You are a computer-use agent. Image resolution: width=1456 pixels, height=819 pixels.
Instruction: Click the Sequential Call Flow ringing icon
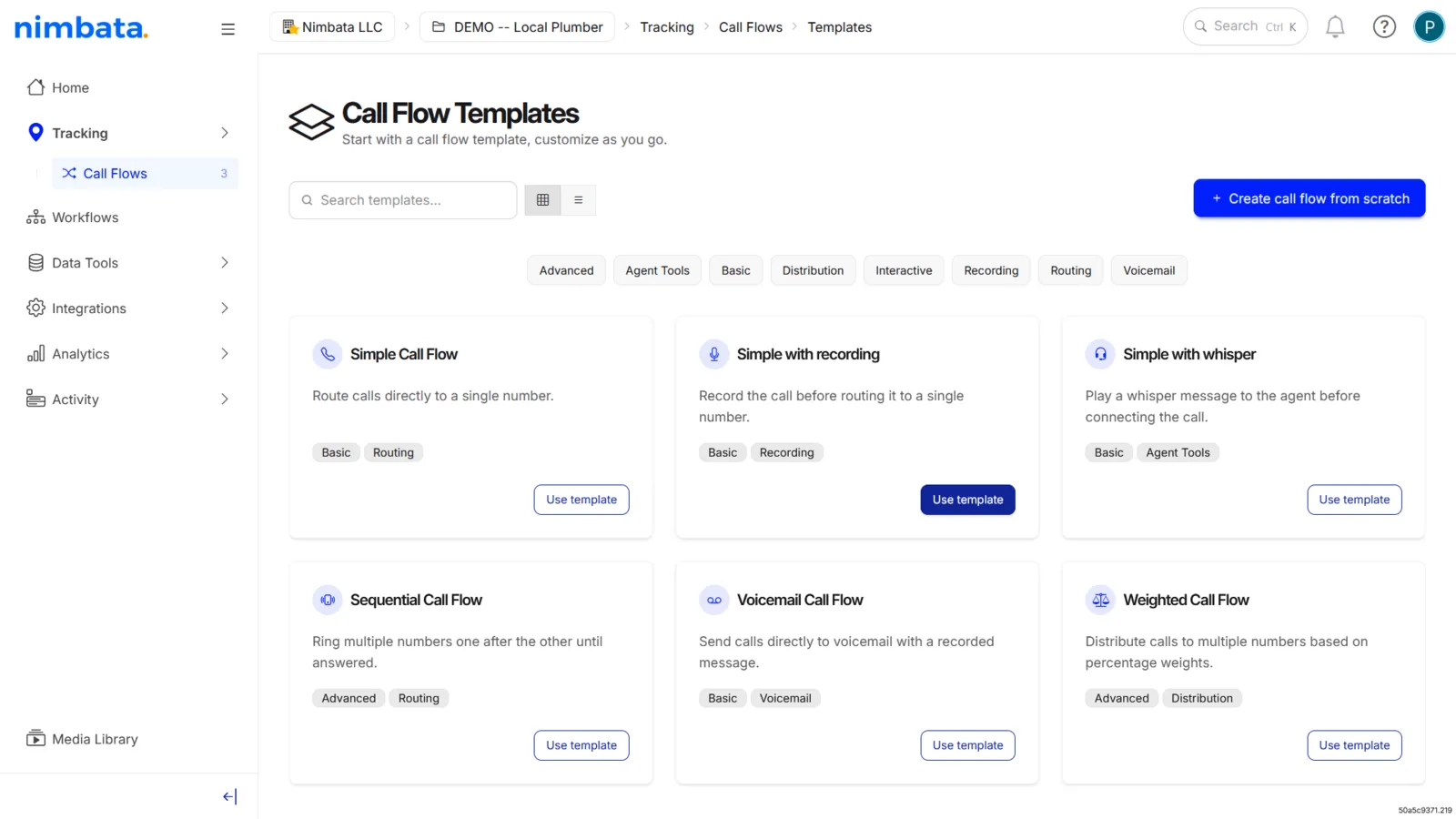(328, 600)
